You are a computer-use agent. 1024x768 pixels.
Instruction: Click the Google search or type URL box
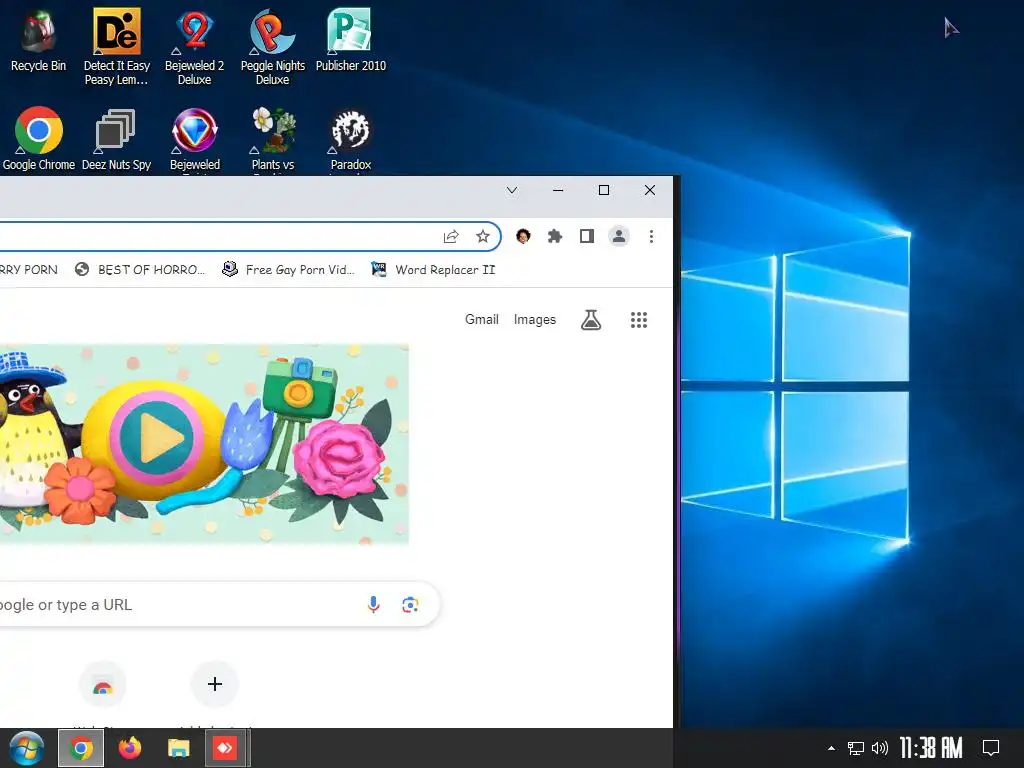(x=219, y=605)
